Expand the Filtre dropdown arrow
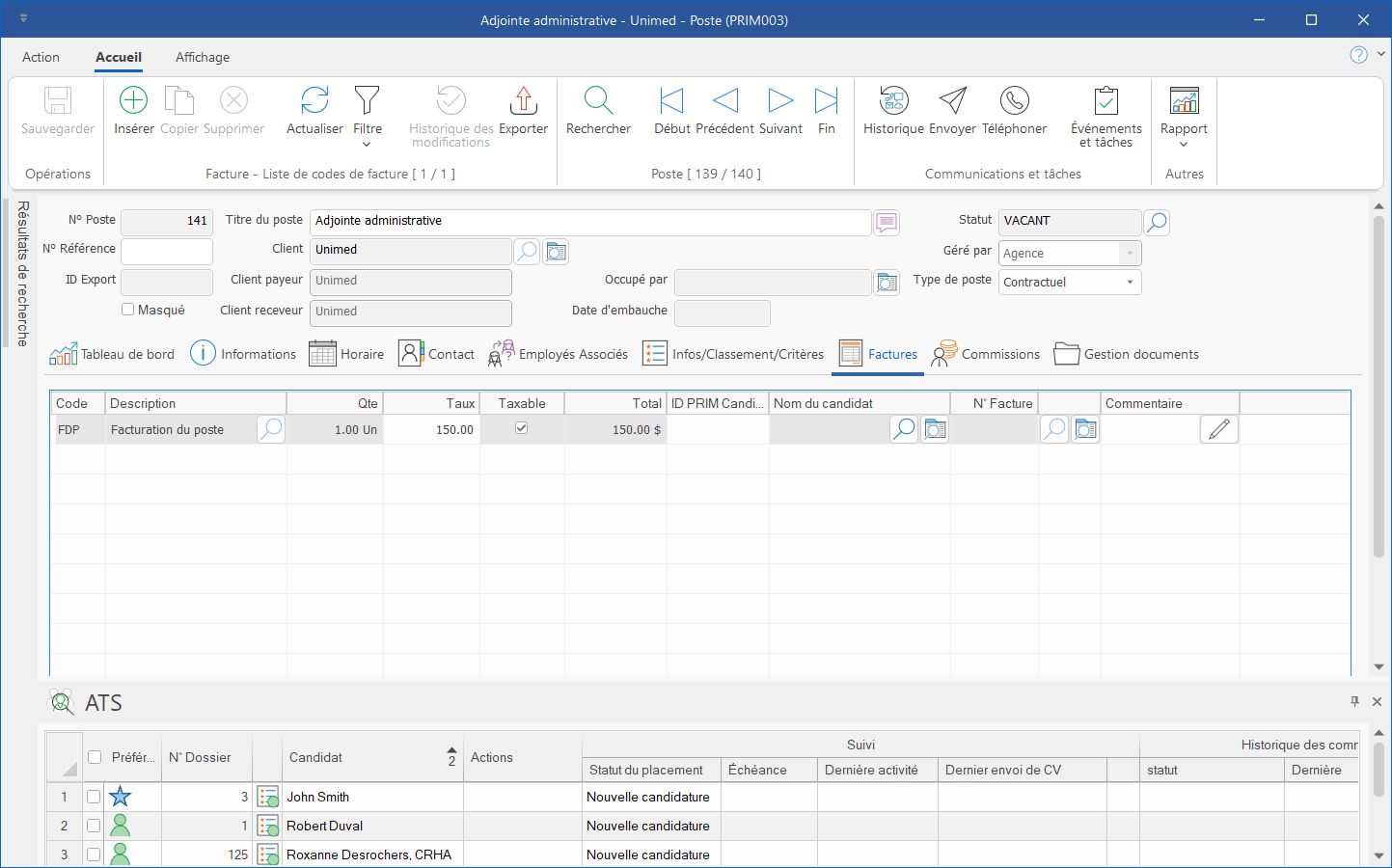The width and height of the screenshot is (1392, 868). [x=367, y=145]
